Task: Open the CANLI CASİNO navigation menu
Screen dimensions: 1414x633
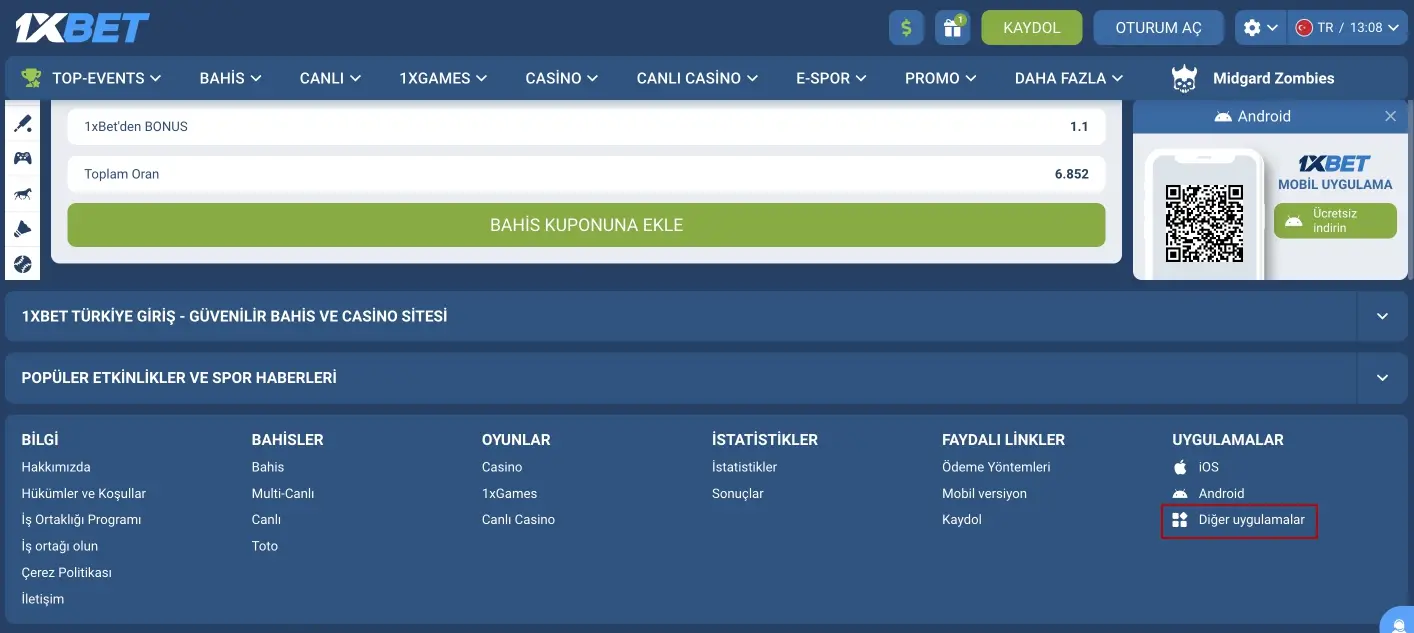Action: pyautogui.click(x=697, y=78)
